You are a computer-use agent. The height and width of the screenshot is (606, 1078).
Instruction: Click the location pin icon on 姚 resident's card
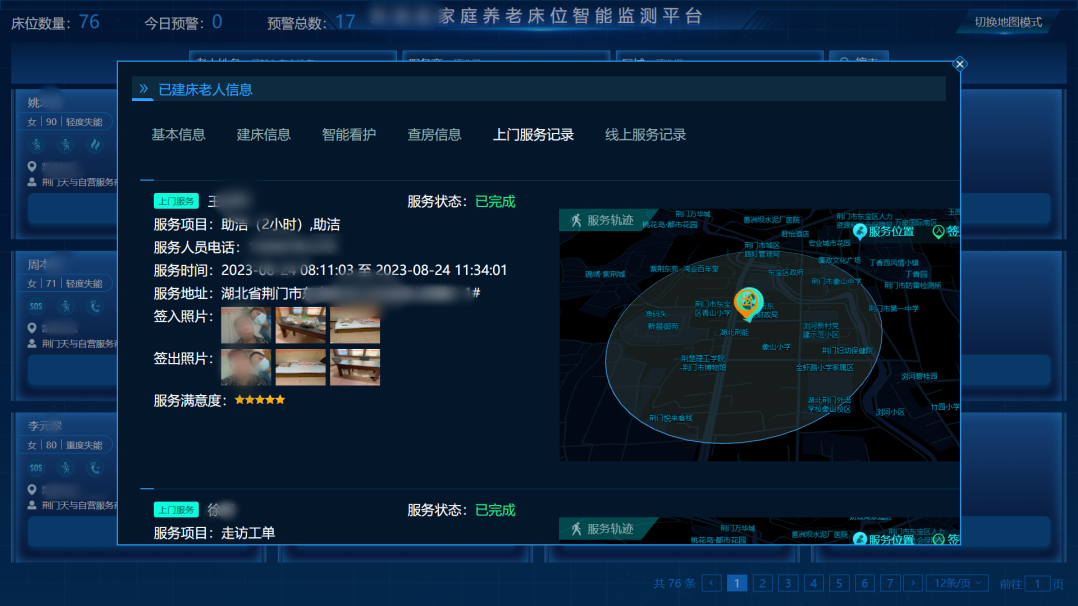(32, 166)
